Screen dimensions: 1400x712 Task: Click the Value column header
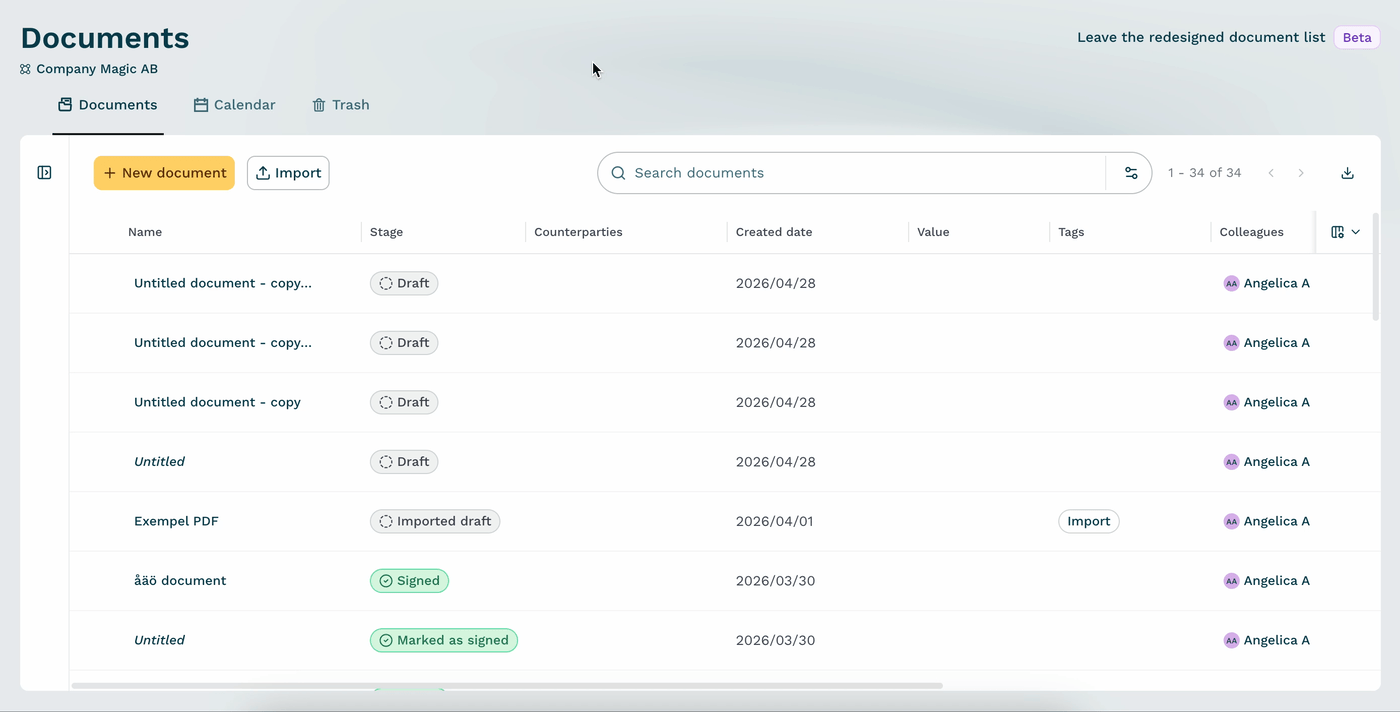click(933, 232)
